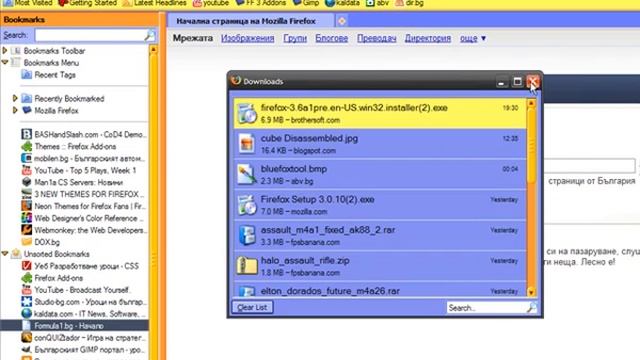
Task: Click the Firefox Setup 3.0.10(2).exe icon
Action: click(x=247, y=205)
